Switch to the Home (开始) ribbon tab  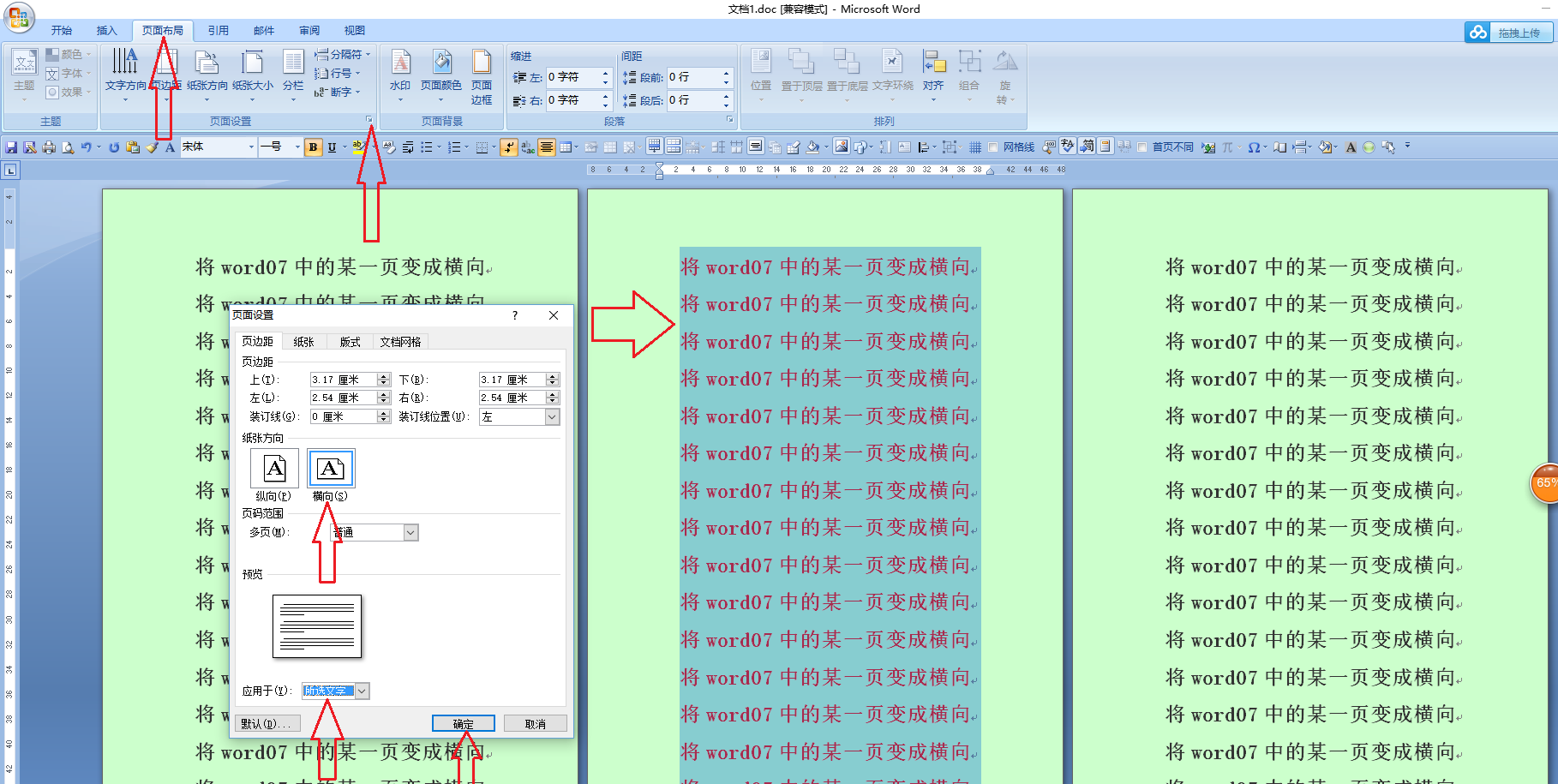(x=62, y=31)
